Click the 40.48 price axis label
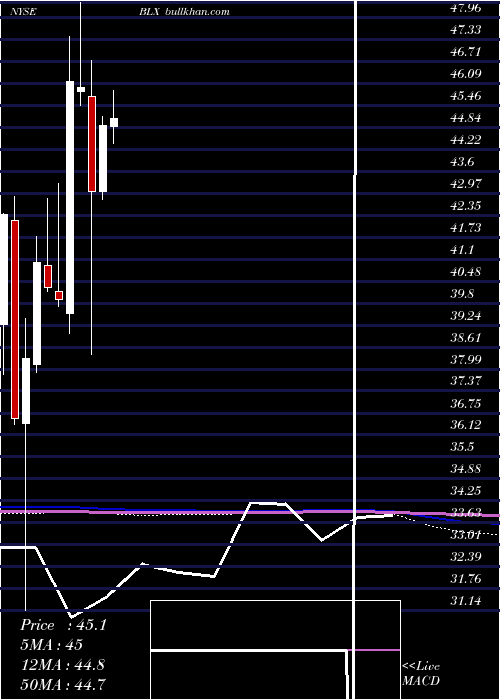Viewport: 500px width, 700px height. pos(466,272)
